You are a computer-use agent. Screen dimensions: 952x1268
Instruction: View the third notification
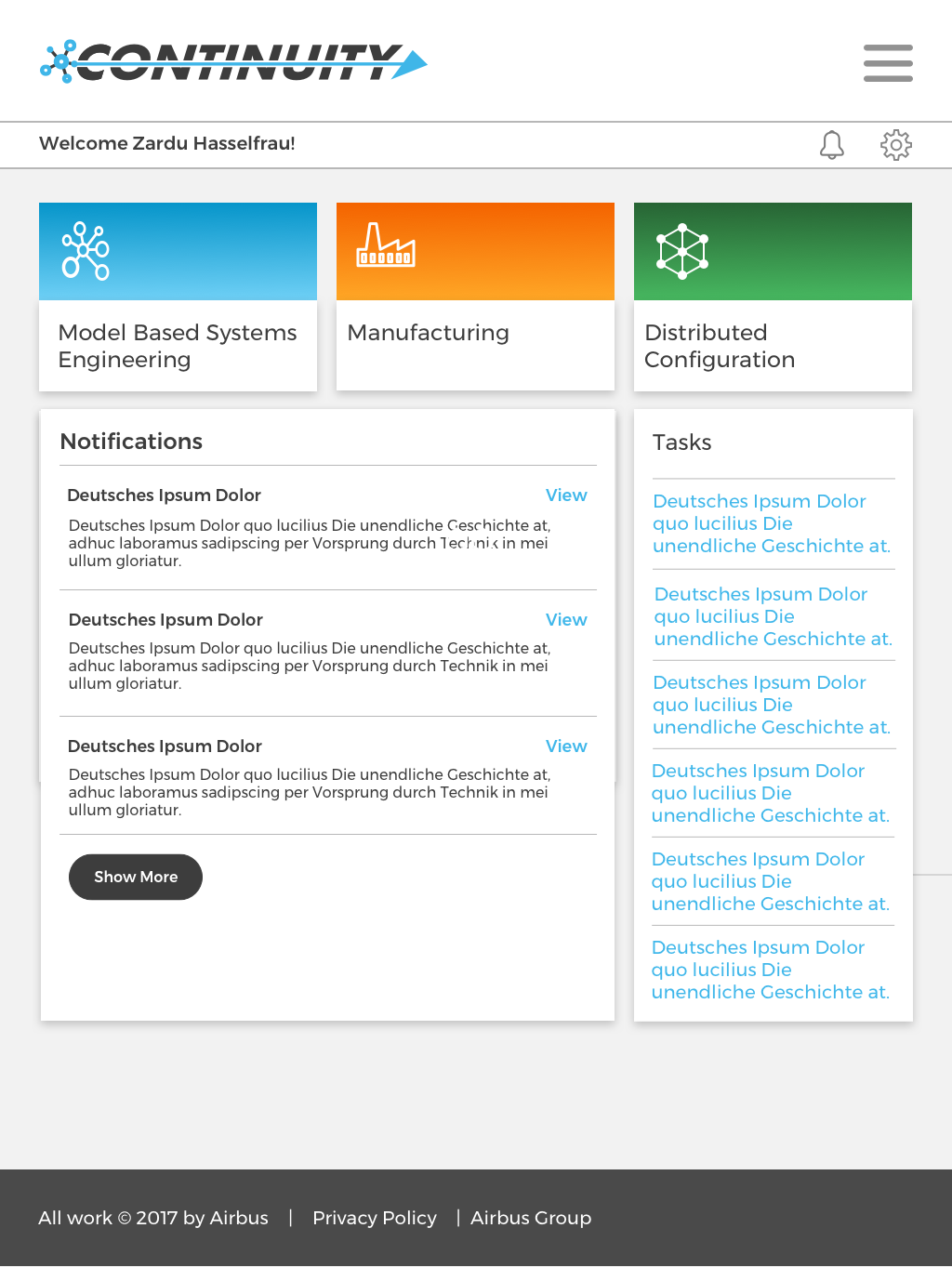click(566, 746)
